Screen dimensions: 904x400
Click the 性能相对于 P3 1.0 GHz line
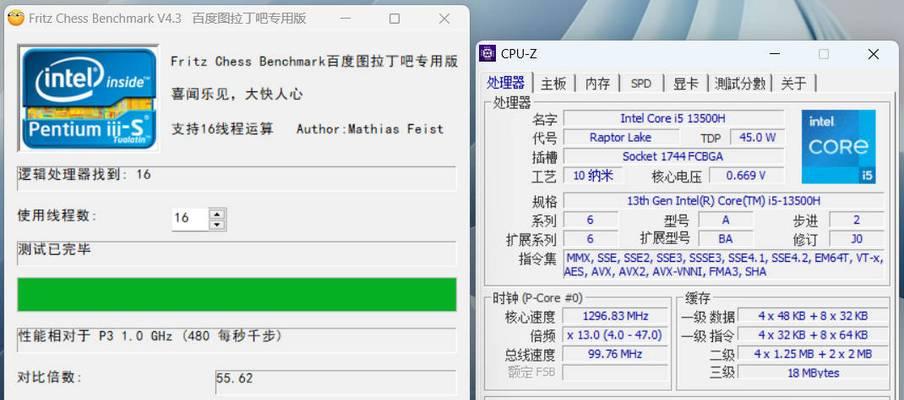click(236, 340)
